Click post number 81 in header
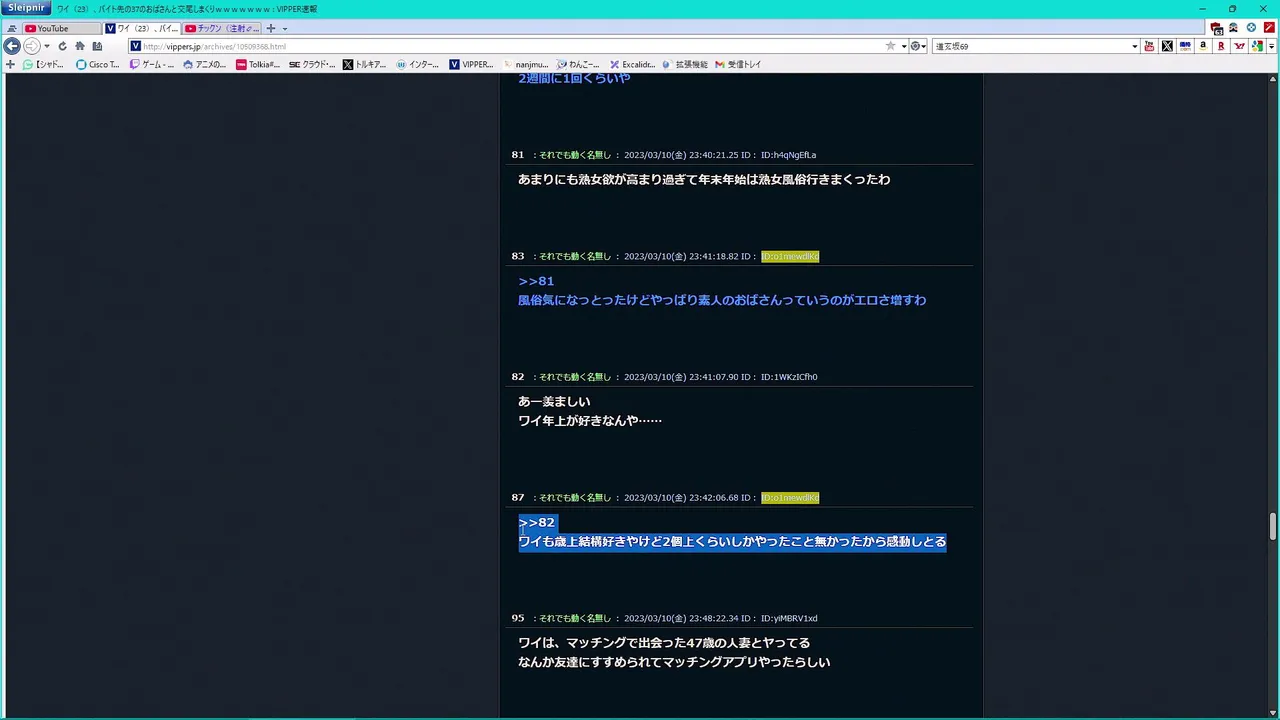Viewport: 1280px width, 720px height. click(x=518, y=155)
